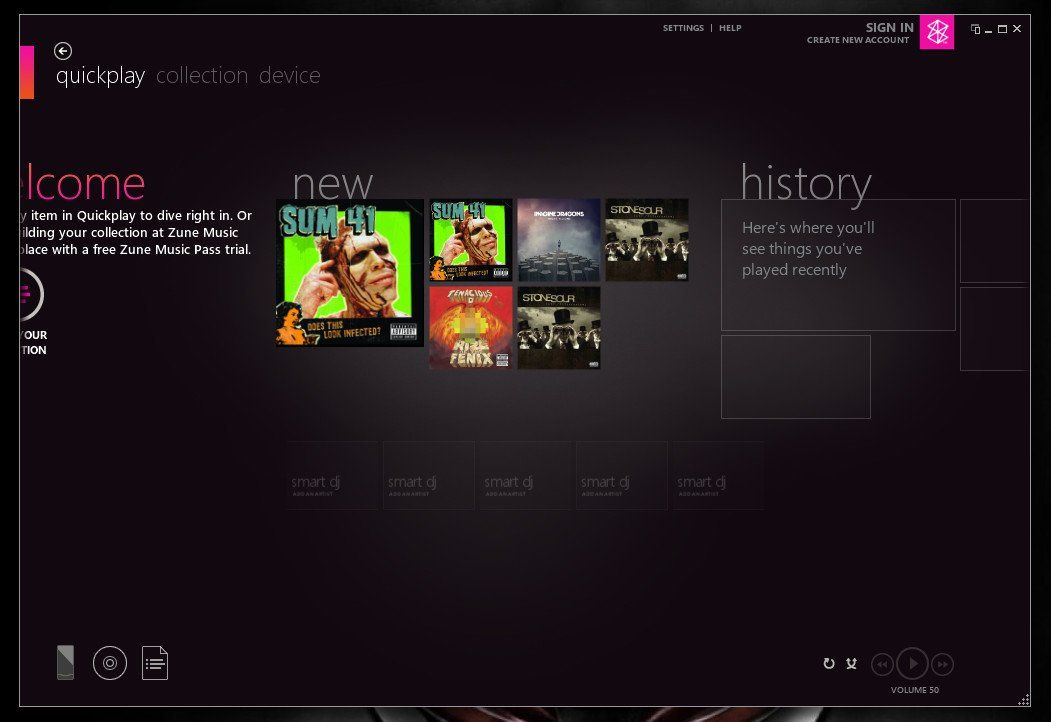This screenshot has height=722, width=1051.
Task: Open the large Sum 41 album cover
Action: pos(350,272)
